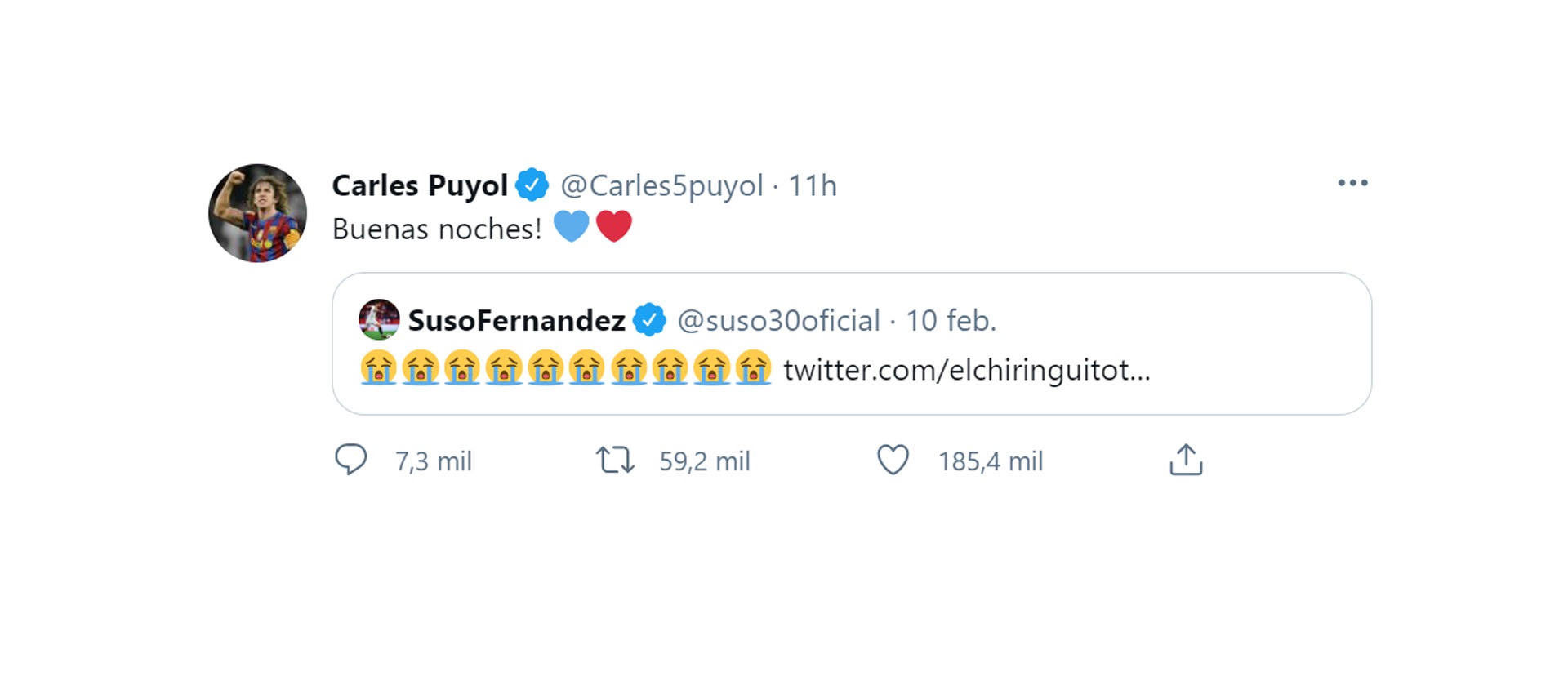Open the twitter.com/elchiringuitot… link
The height and width of the screenshot is (681, 1568).
[967, 370]
